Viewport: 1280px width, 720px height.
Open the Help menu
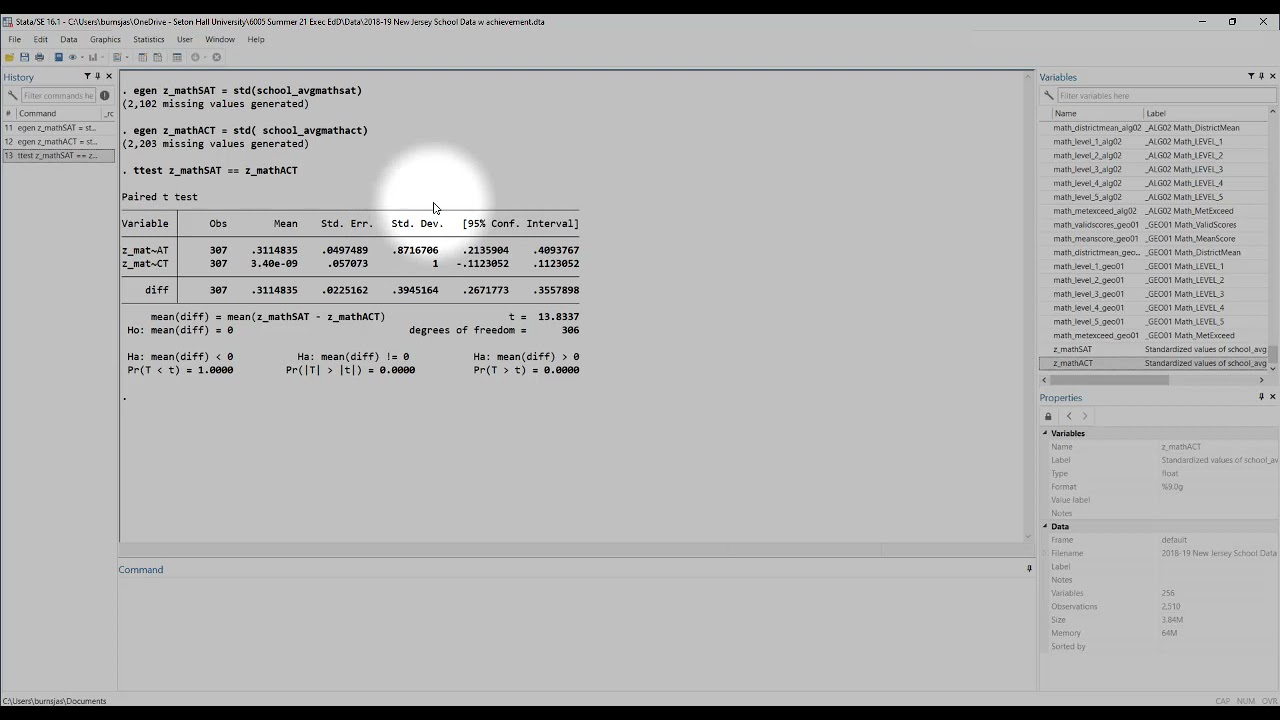(x=256, y=40)
